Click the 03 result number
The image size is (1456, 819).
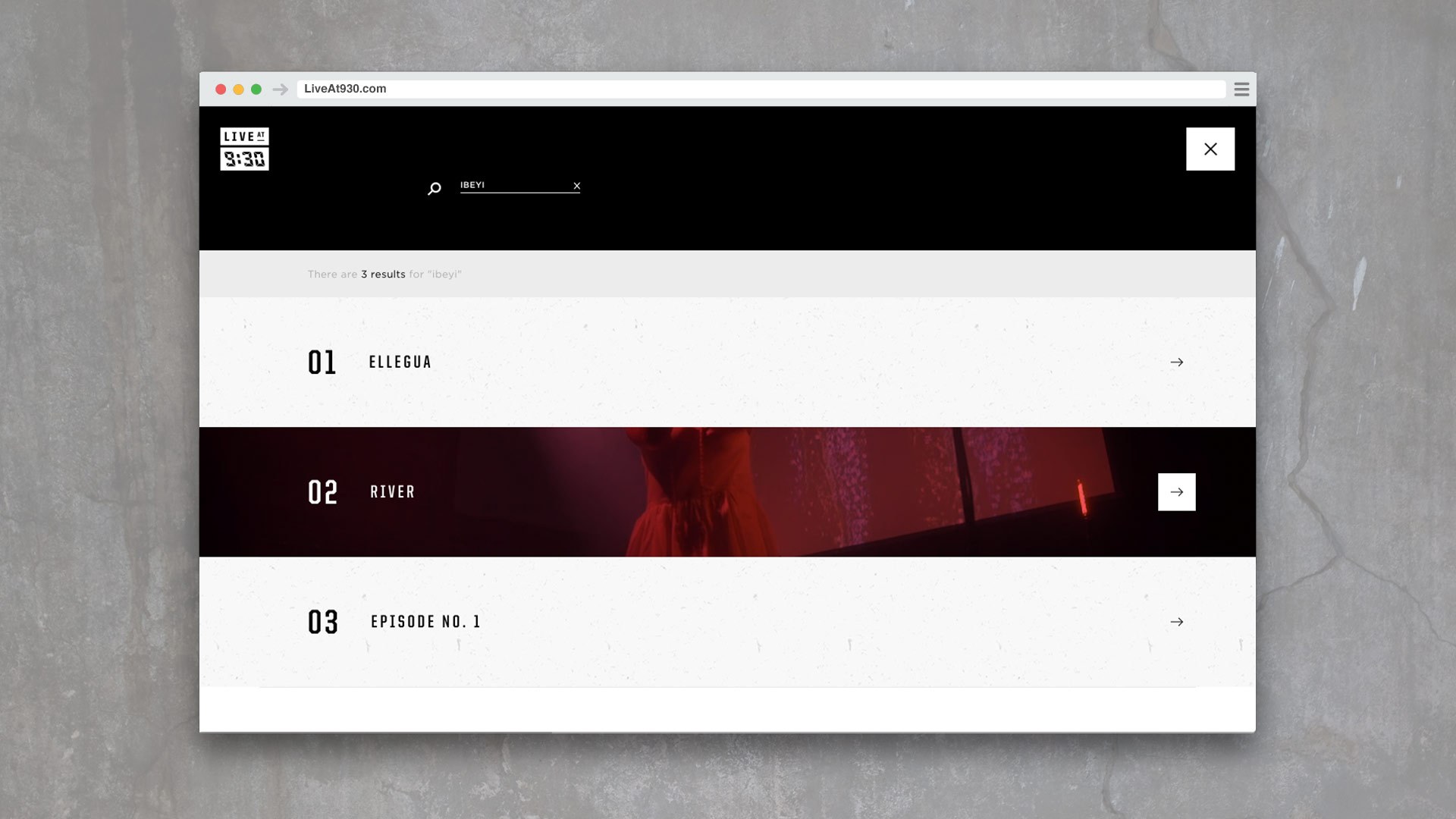coord(322,622)
